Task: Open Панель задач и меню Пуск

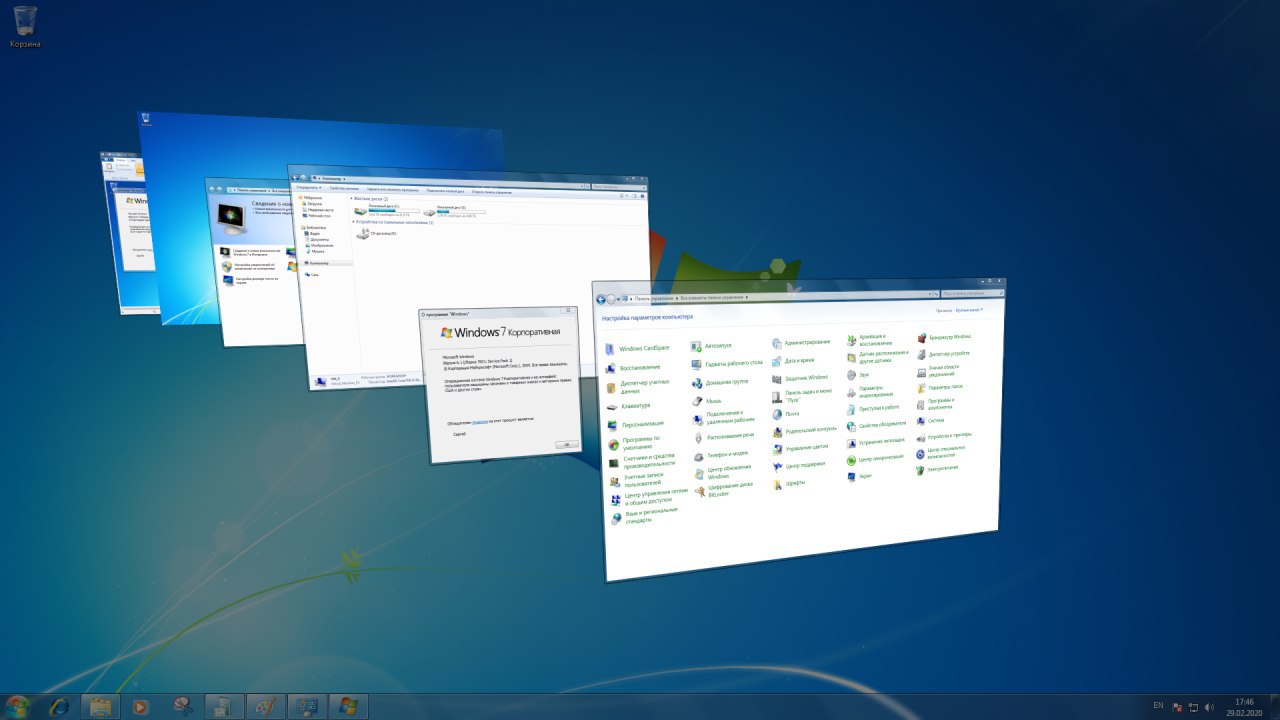Action: [x=802, y=396]
